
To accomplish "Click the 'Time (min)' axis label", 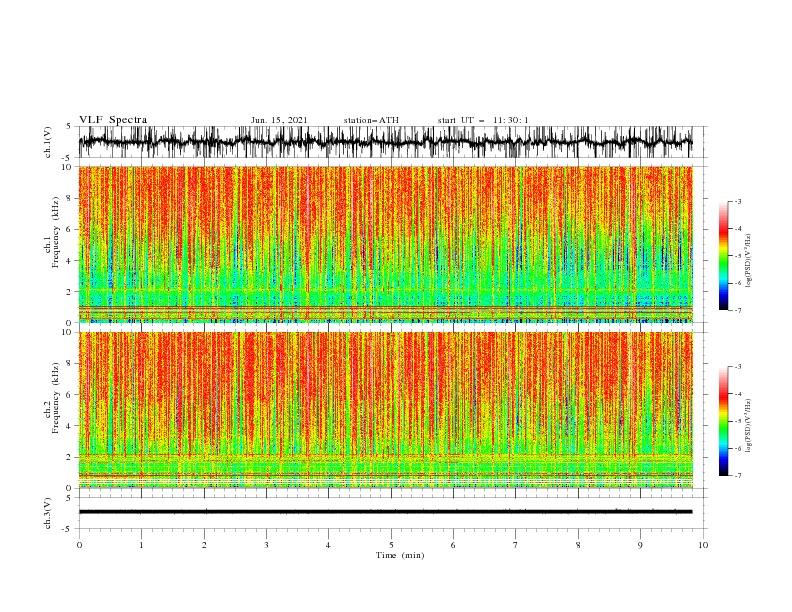I will 400,555.
